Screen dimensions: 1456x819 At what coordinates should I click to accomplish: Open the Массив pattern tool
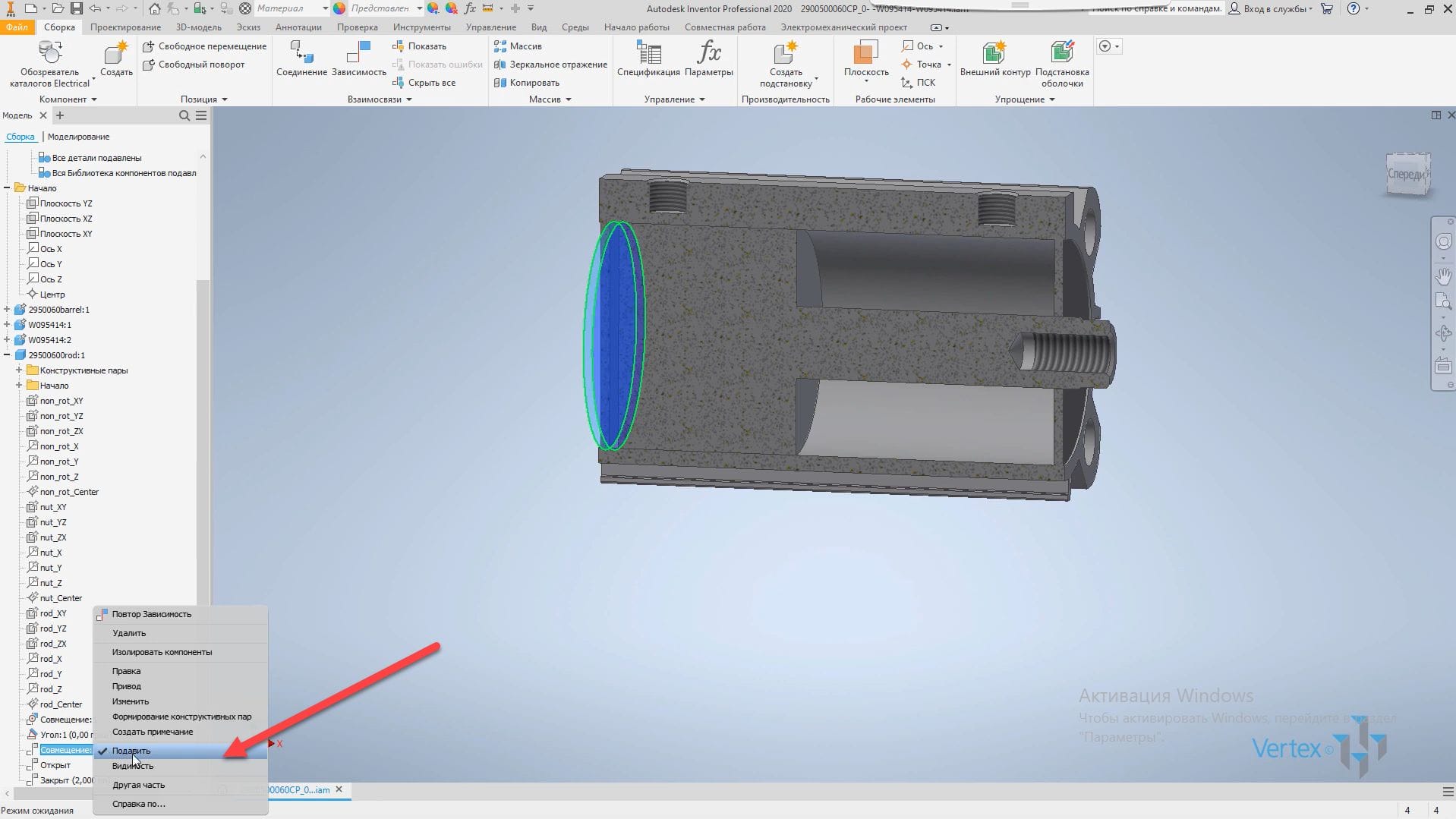click(518, 46)
